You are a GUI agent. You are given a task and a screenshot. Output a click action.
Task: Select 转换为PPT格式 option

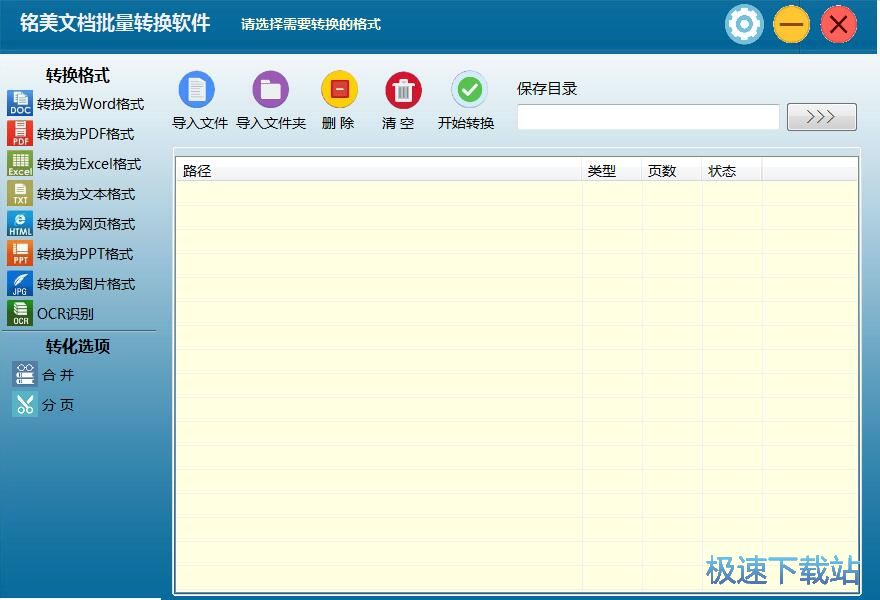tap(85, 254)
